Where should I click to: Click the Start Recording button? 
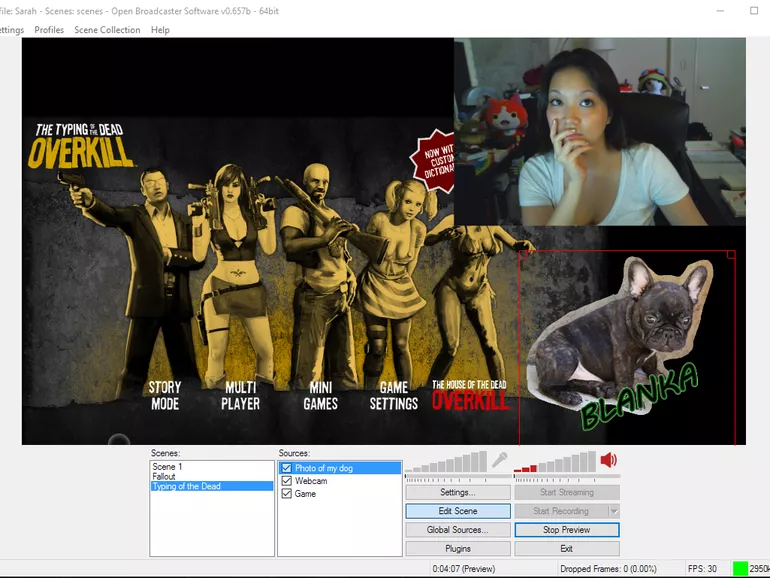point(561,511)
